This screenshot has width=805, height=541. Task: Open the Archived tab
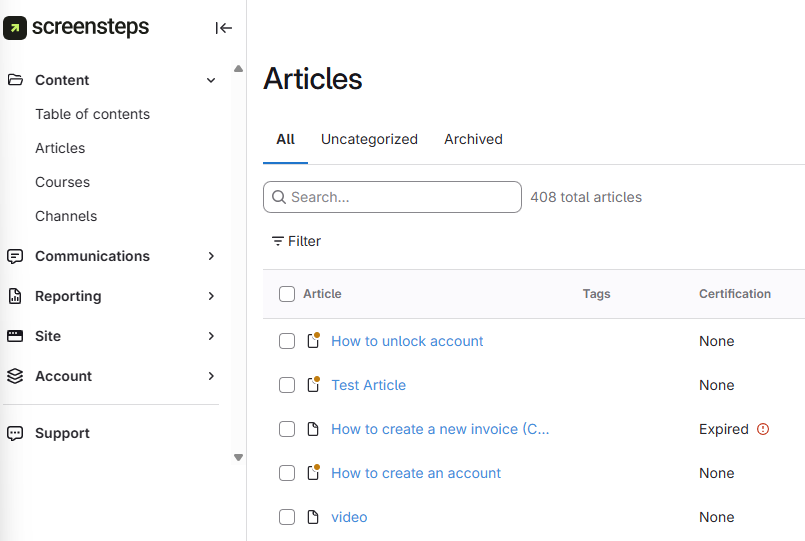click(473, 139)
